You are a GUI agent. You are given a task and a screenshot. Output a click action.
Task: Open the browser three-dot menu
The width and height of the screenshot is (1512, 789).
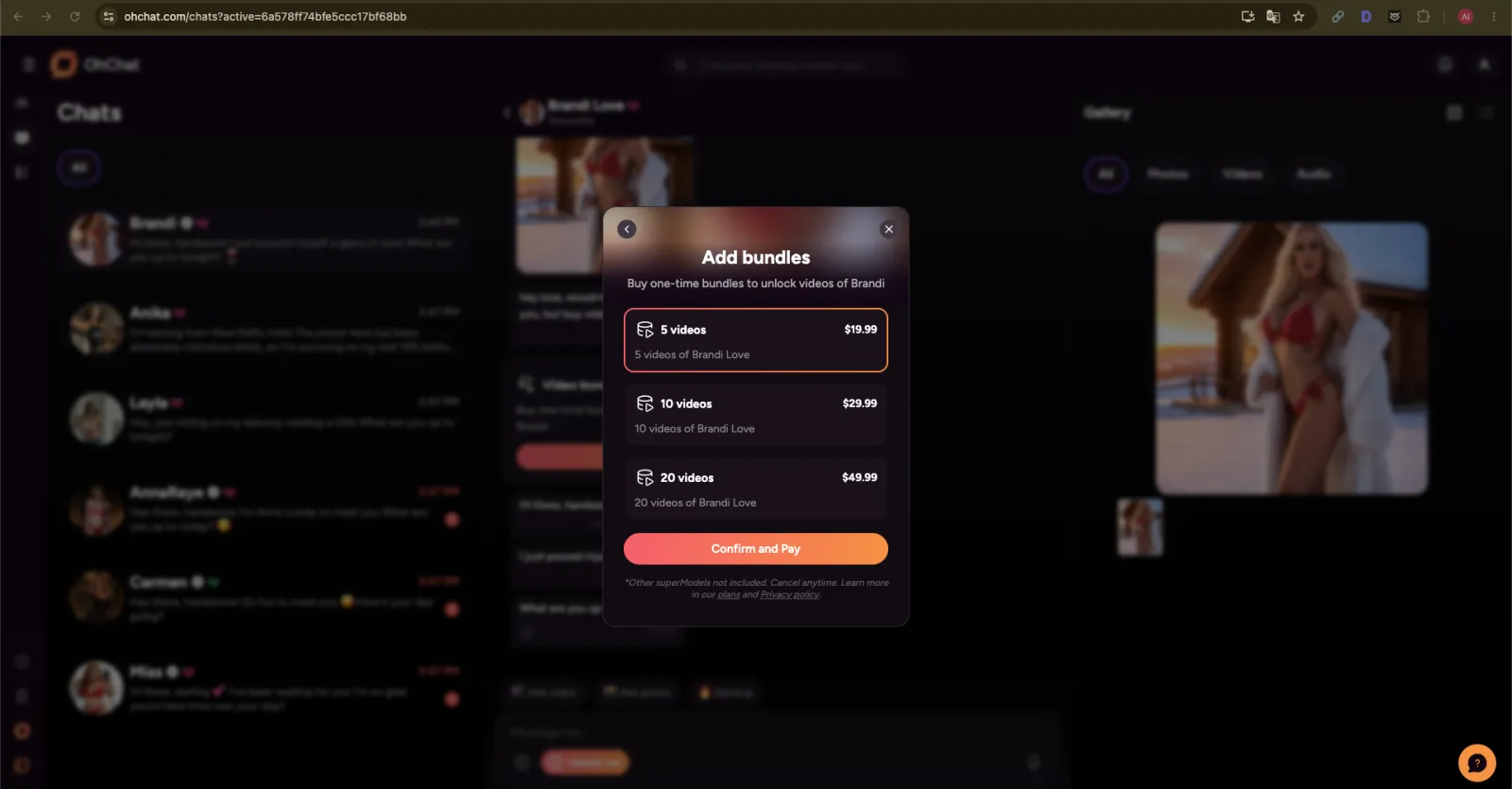coord(1494,16)
